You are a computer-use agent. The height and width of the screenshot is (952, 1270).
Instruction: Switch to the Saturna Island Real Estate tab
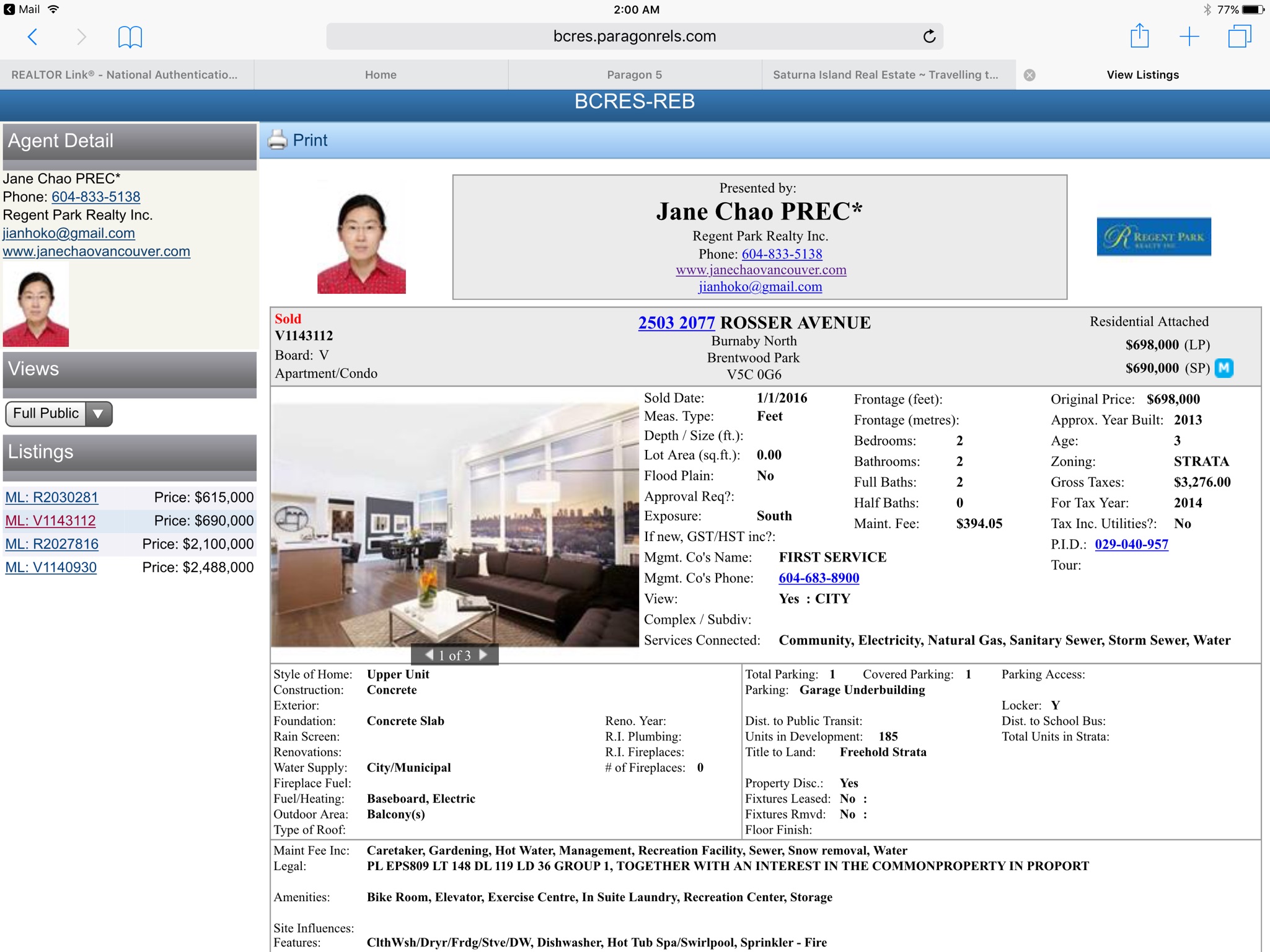coord(885,75)
